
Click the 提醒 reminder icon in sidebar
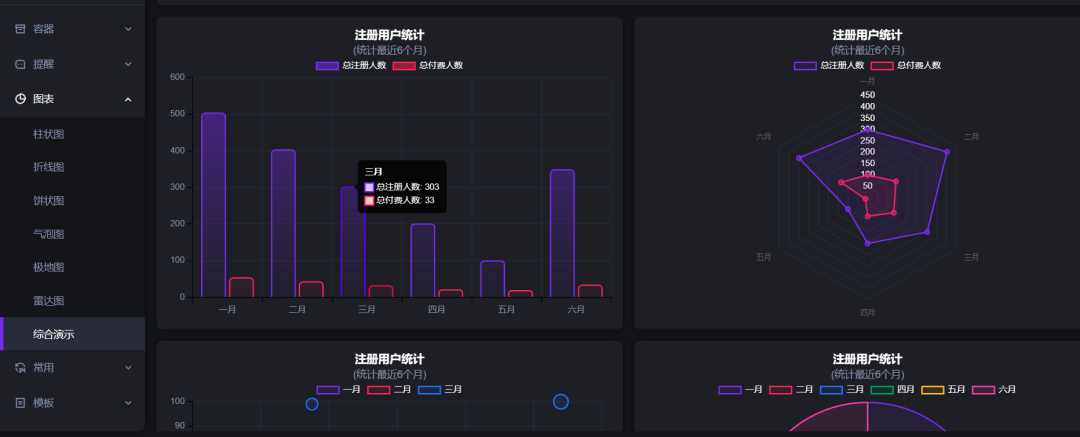click(20, 64)
